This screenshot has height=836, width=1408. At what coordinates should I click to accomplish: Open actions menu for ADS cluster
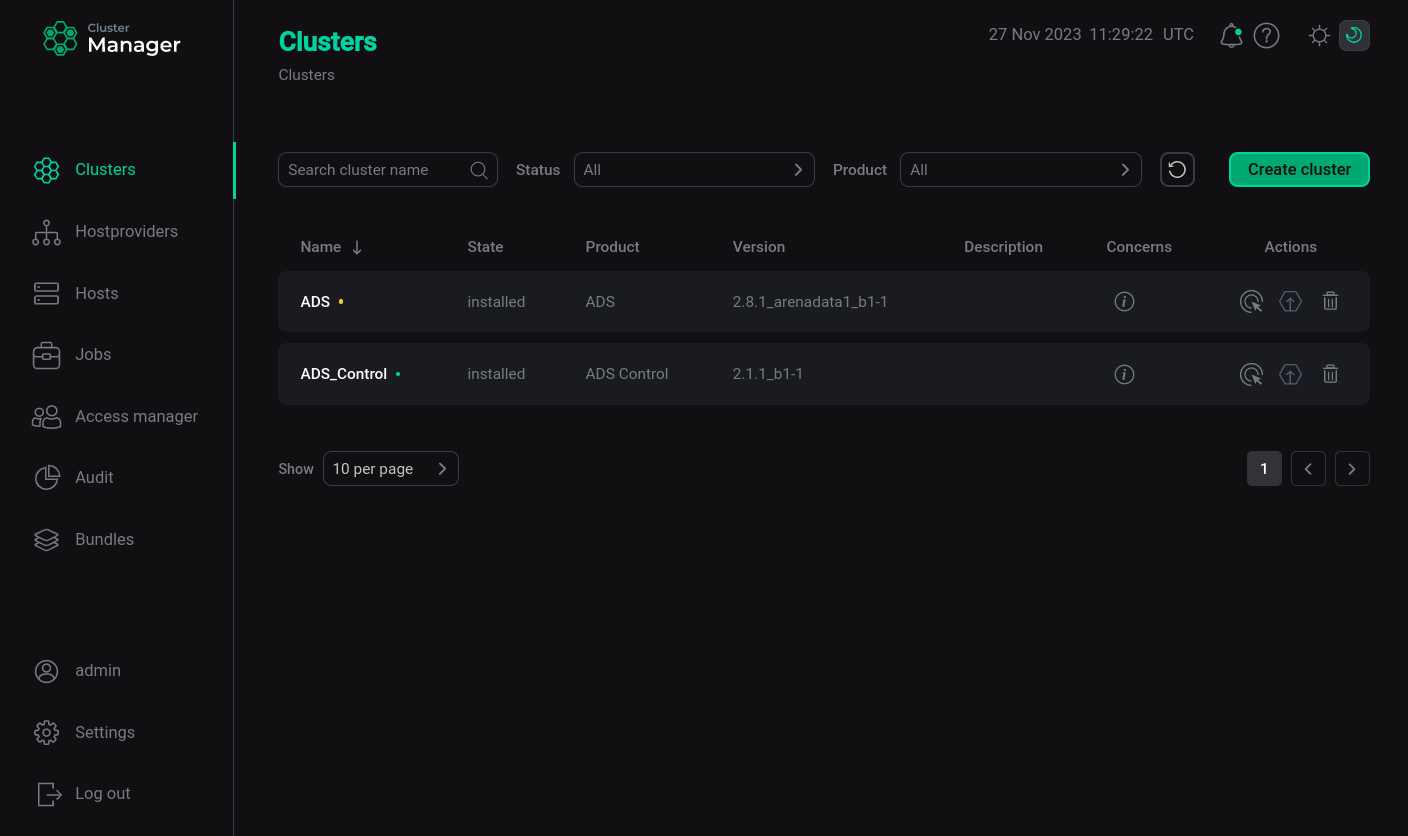tap(1251, 301)
